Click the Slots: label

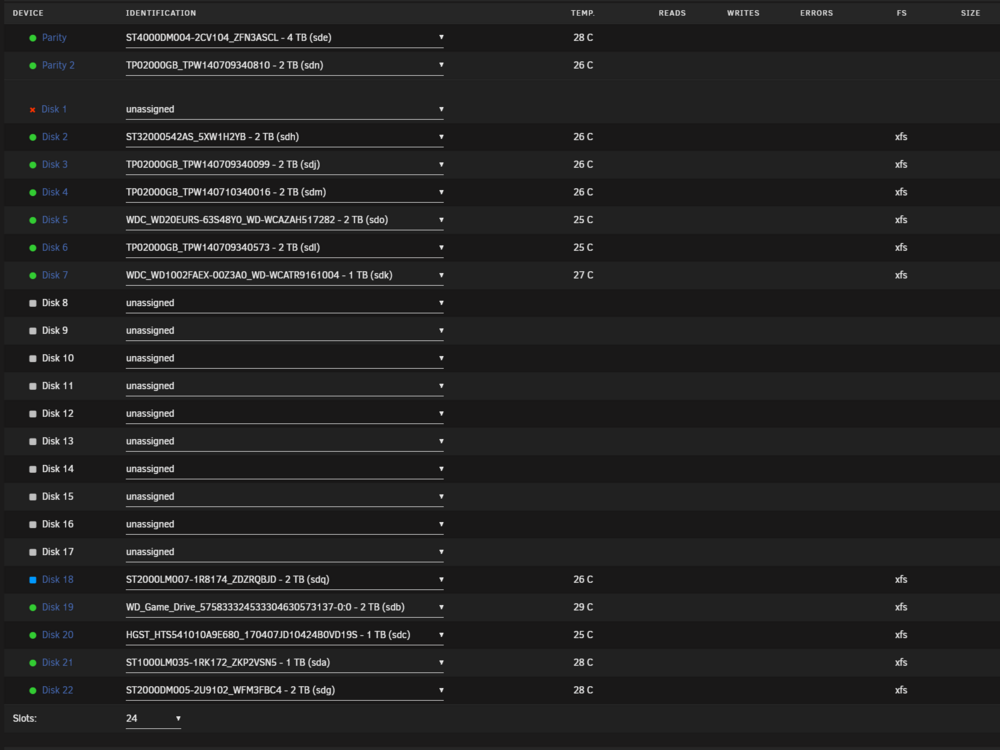[x=25, y=718]
